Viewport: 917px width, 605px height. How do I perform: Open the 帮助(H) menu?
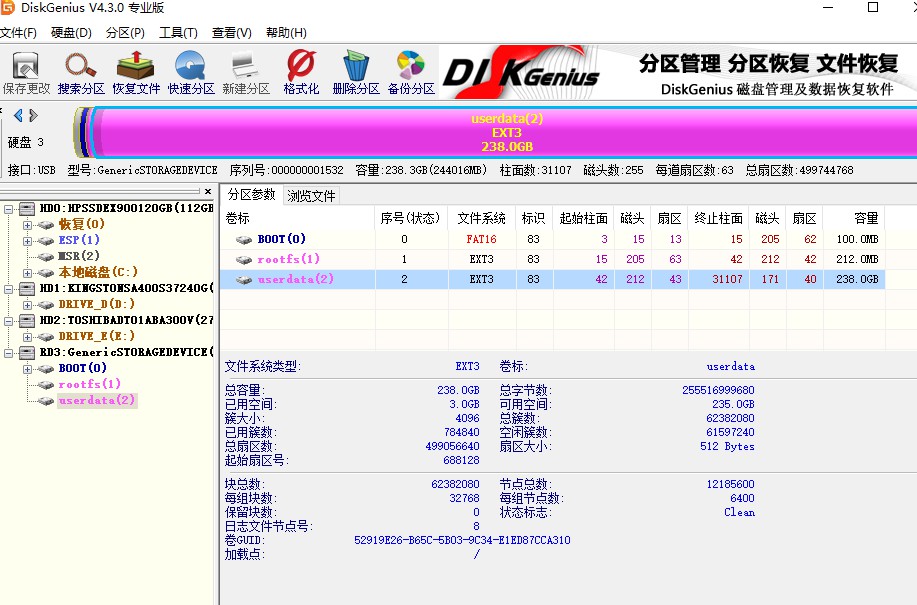(286, 33)
